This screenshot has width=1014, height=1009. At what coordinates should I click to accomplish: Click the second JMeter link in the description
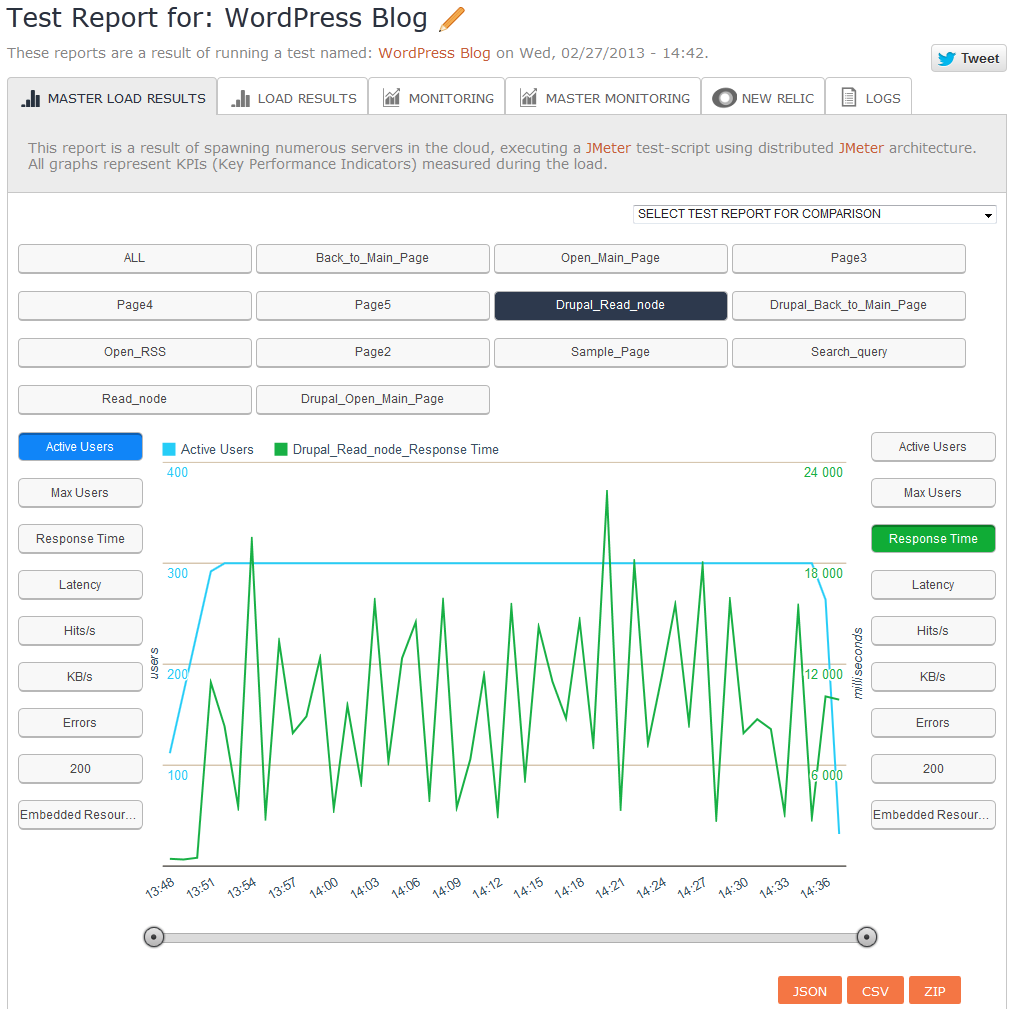coord(861,148)
